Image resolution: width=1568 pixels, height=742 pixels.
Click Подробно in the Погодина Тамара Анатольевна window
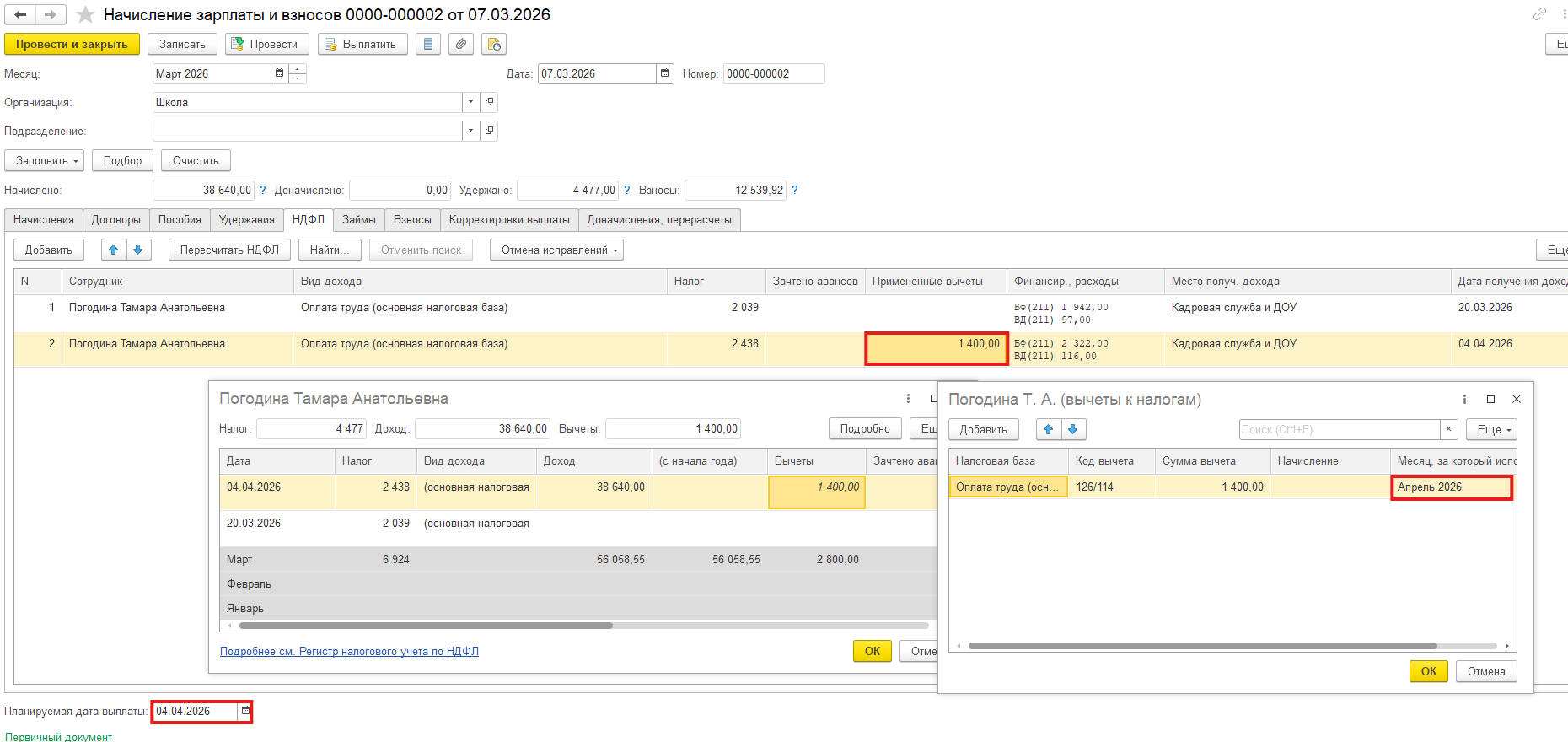[x=865, y=428]
